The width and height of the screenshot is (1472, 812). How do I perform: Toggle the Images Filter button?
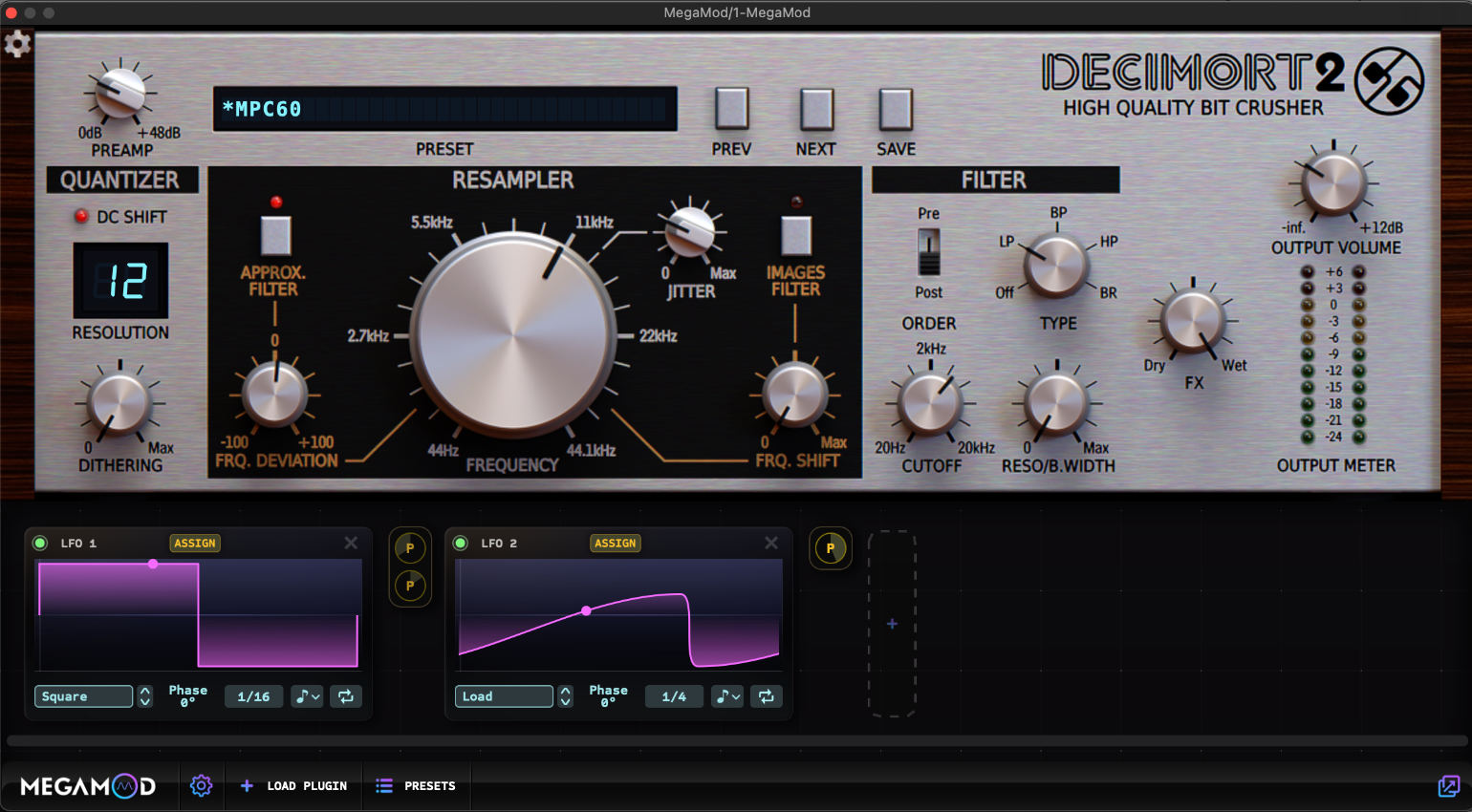point(796,236)
